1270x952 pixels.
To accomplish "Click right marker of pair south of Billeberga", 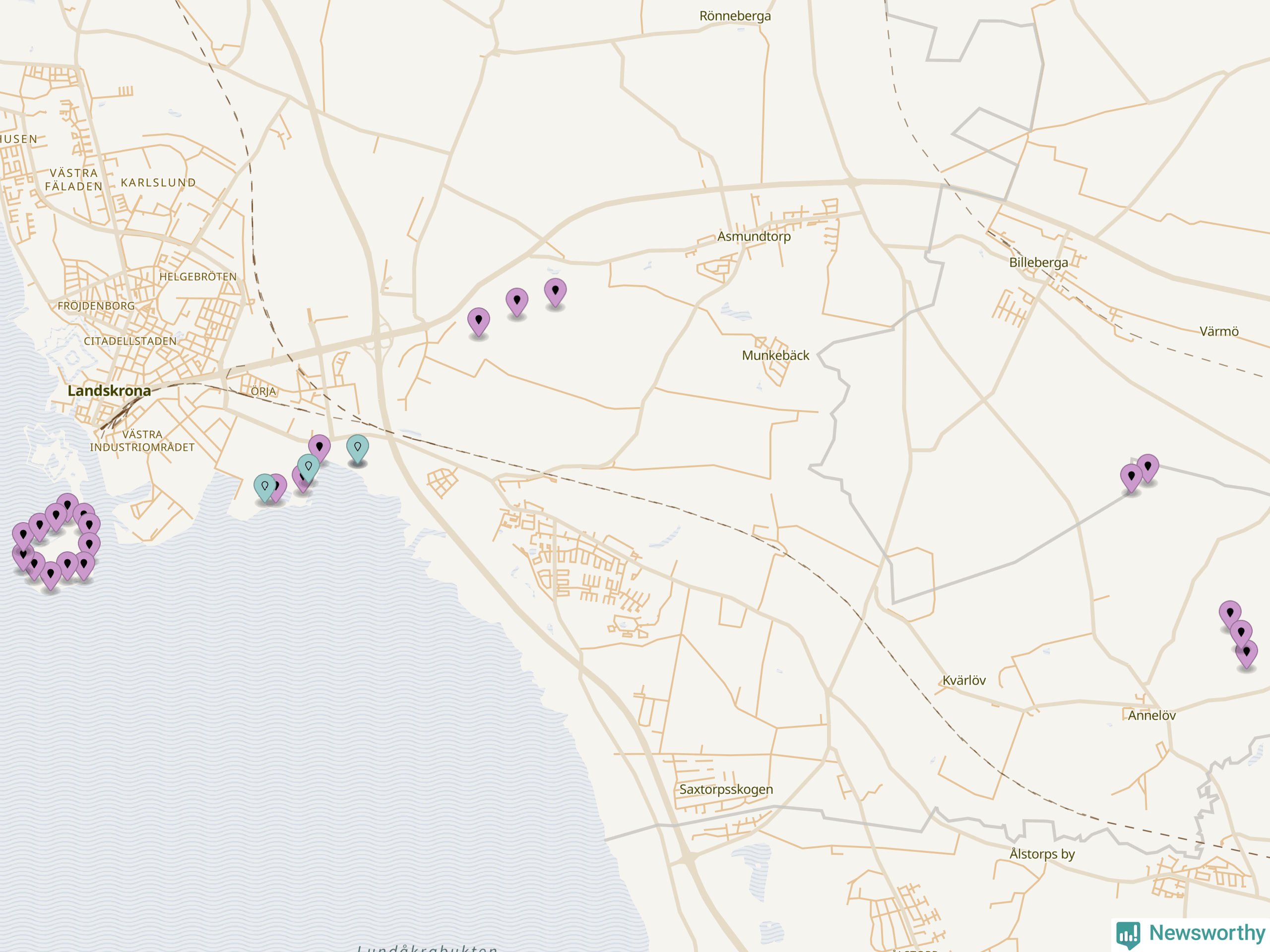I will (1147, 469).
